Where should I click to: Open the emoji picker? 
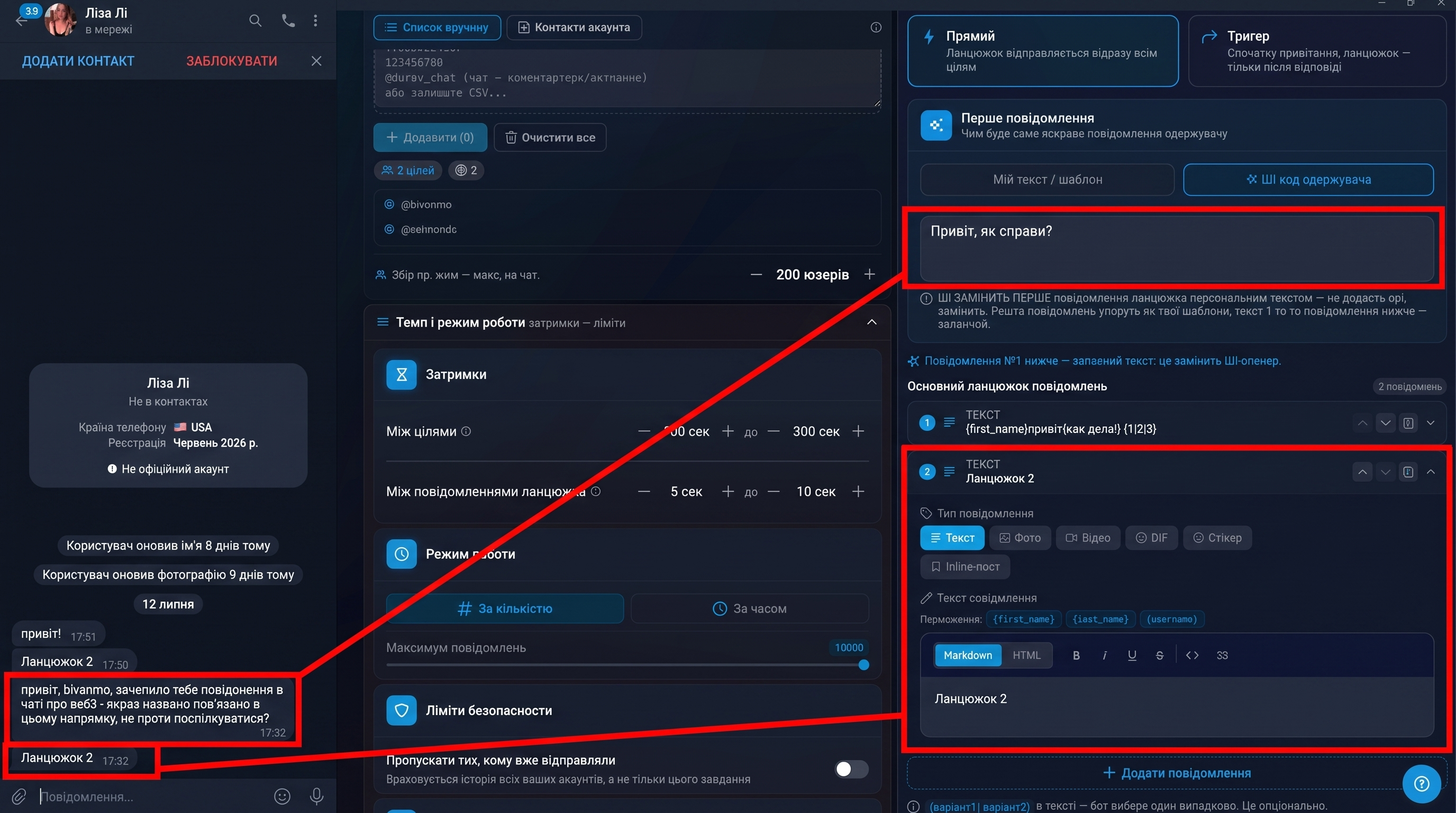282,797
